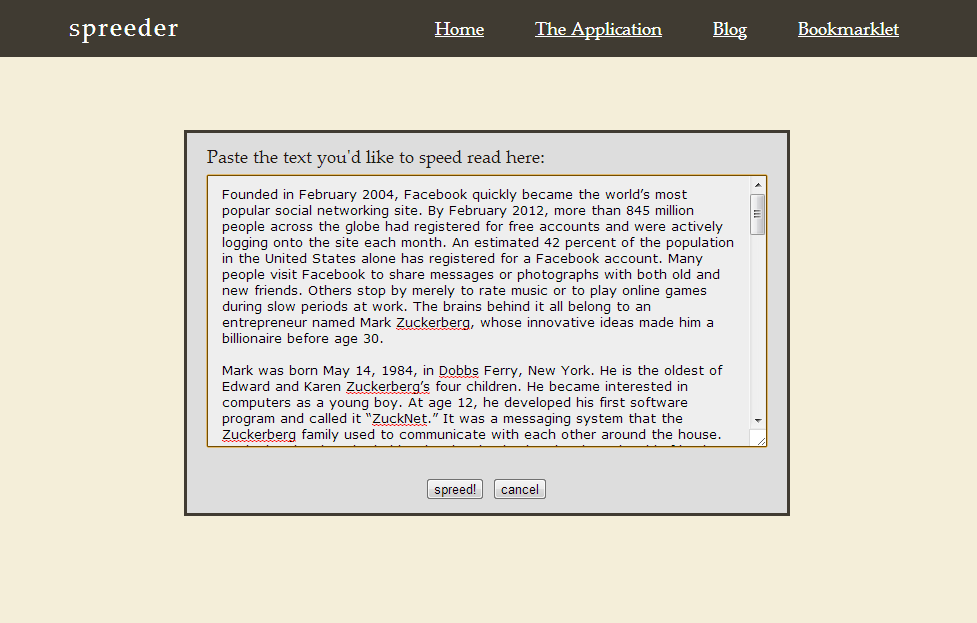This screenshot has height=623, width=977.
Task: Click the underlined word Zuckerberg
Action: coord(432,322)
